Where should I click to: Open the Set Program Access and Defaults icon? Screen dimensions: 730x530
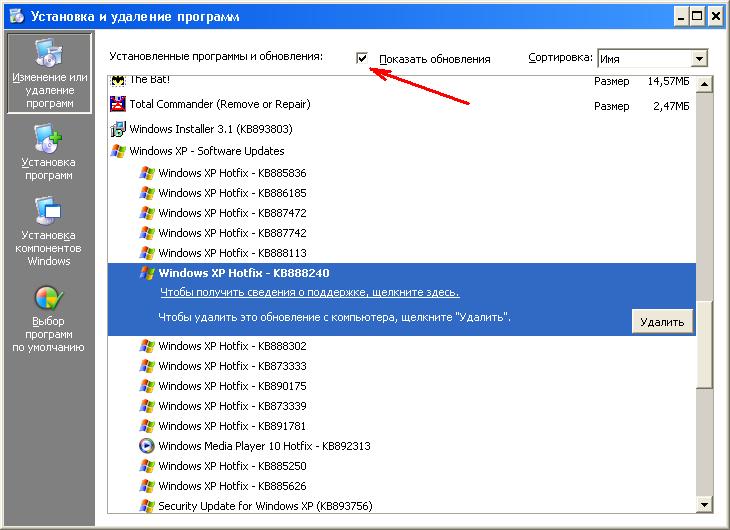pyautogui.click(x=48, y=298)
